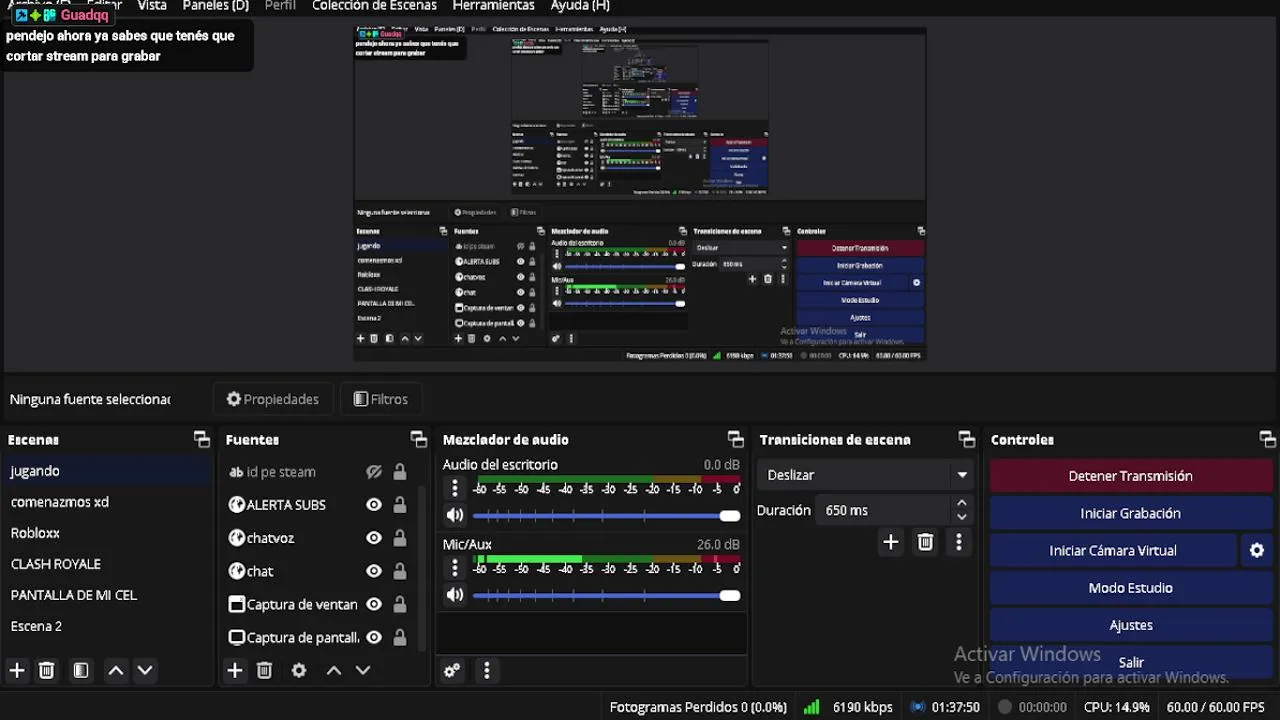Open source Propiedades button
1280x720 pixels.
(x=272, y=399)
